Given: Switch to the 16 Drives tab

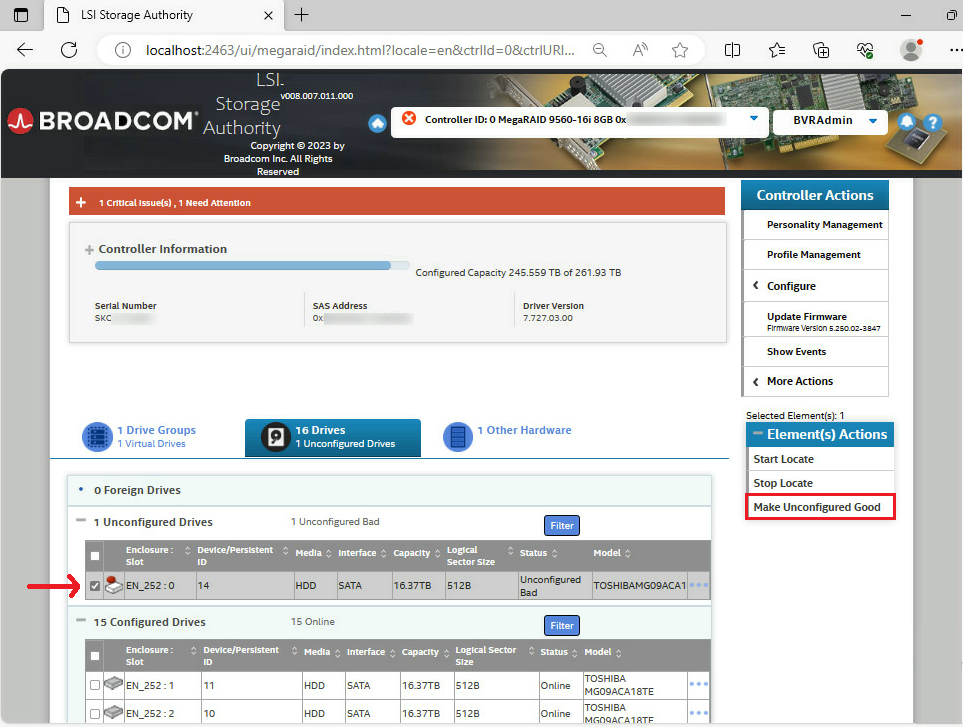Looking at the screenshot, I should [x=332, y=437].
